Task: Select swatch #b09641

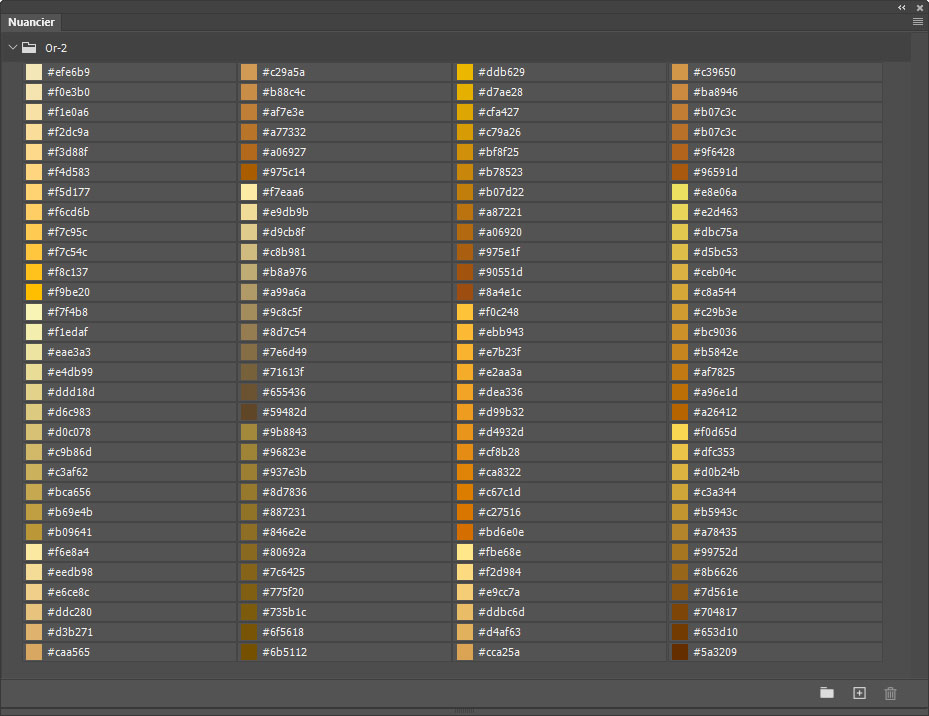Action: click(34, 532)
